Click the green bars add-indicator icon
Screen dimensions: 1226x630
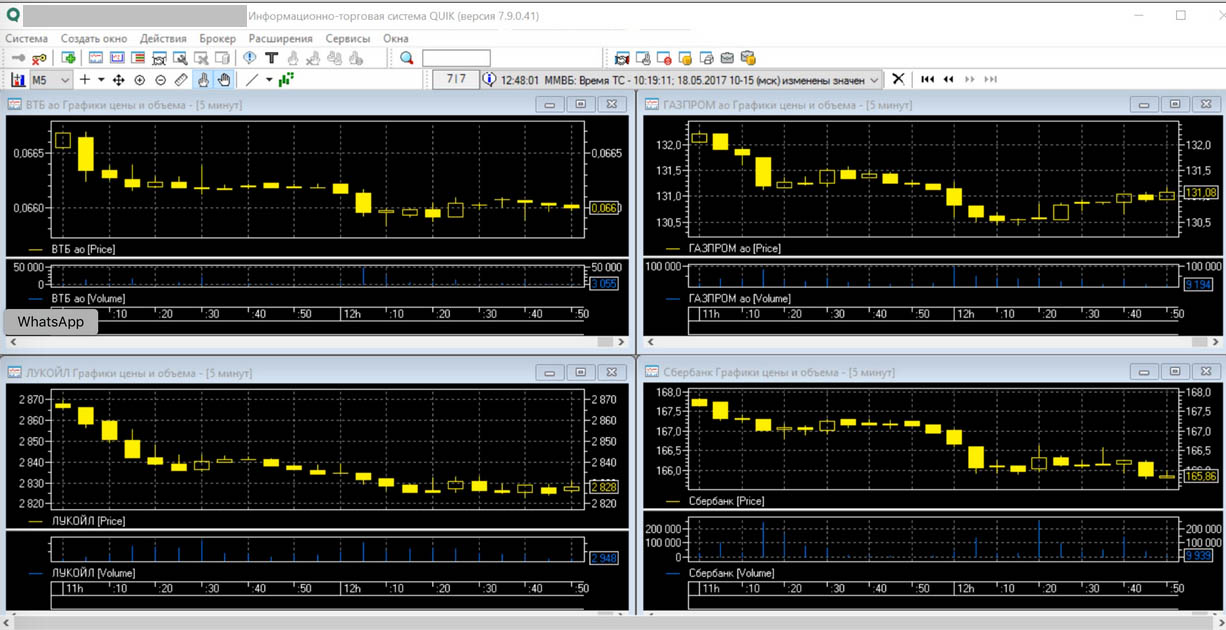point(286,79)
